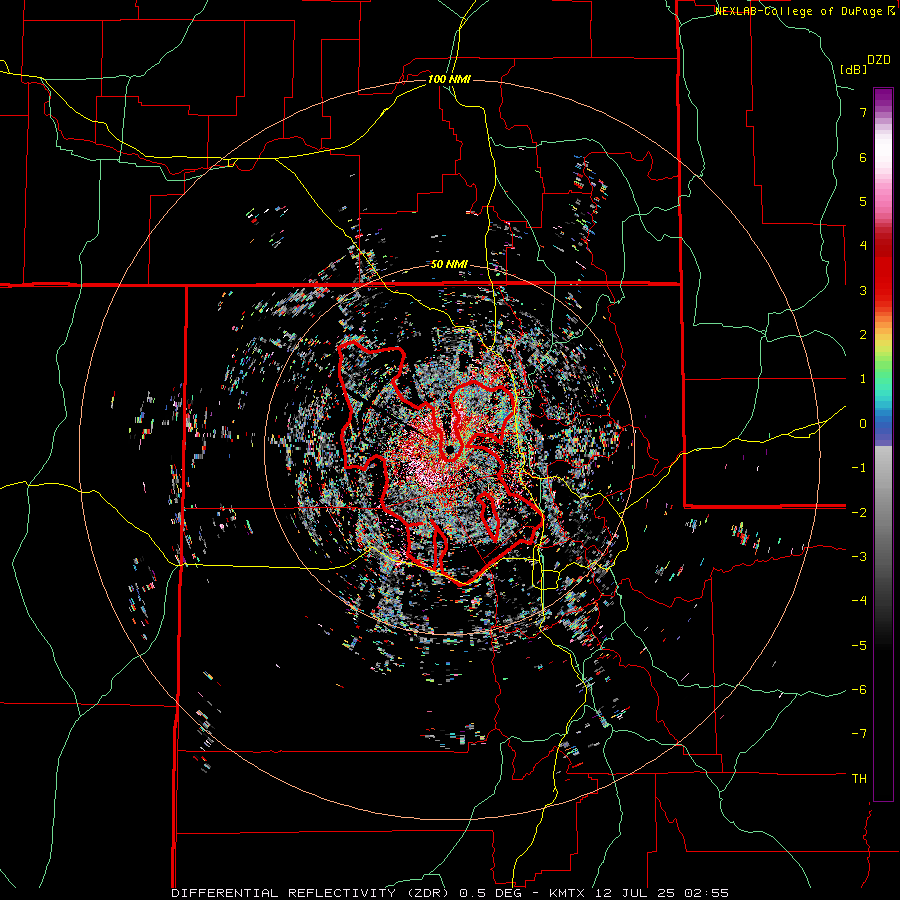Click the 4 value on the ZDR scale
900x900 pixels.
point(863,246)
